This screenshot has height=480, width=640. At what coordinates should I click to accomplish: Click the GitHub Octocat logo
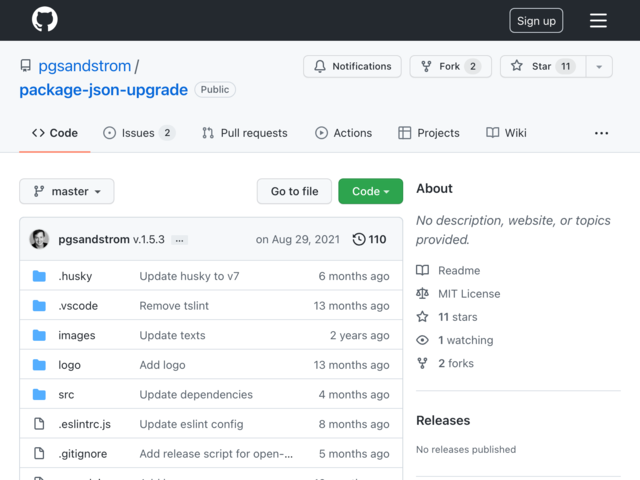tap(45, 19)
